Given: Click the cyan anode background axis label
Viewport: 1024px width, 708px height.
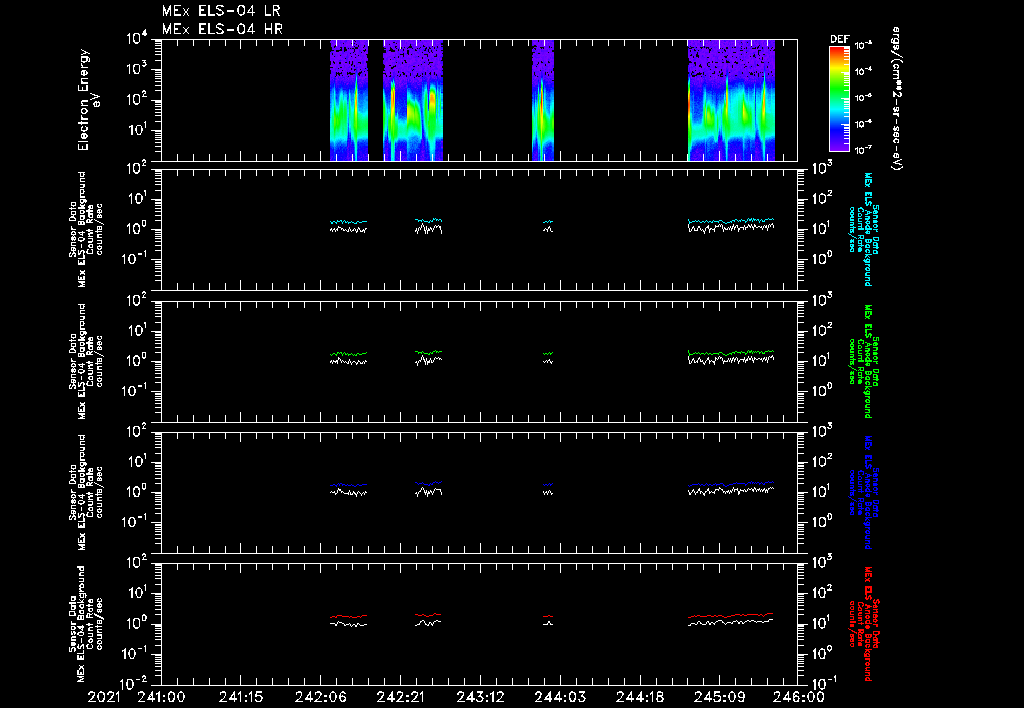Looking at the screenshot, I should coord(863,229).
